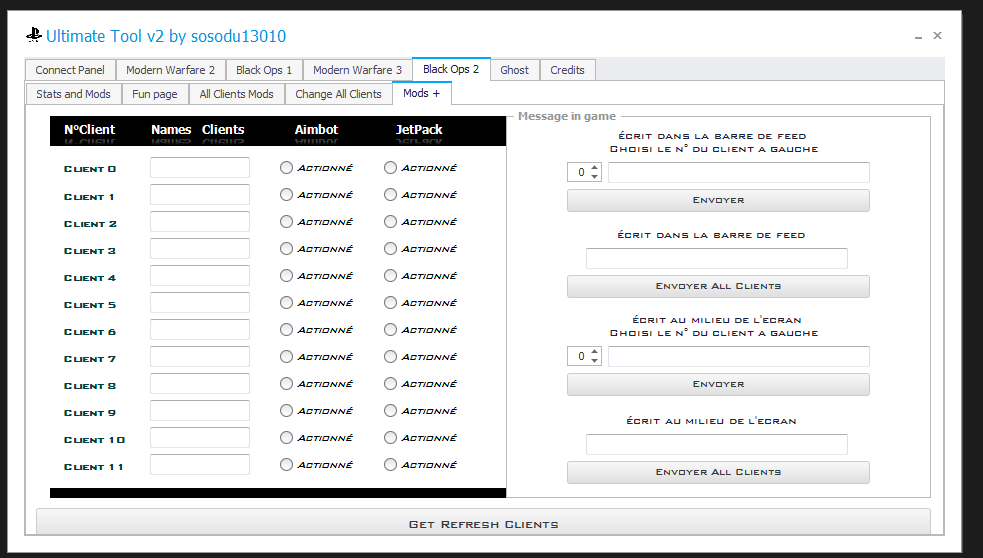Open the Black Ops 1 tab
Viewport: 983px width, 558px height.
point(264,70)
